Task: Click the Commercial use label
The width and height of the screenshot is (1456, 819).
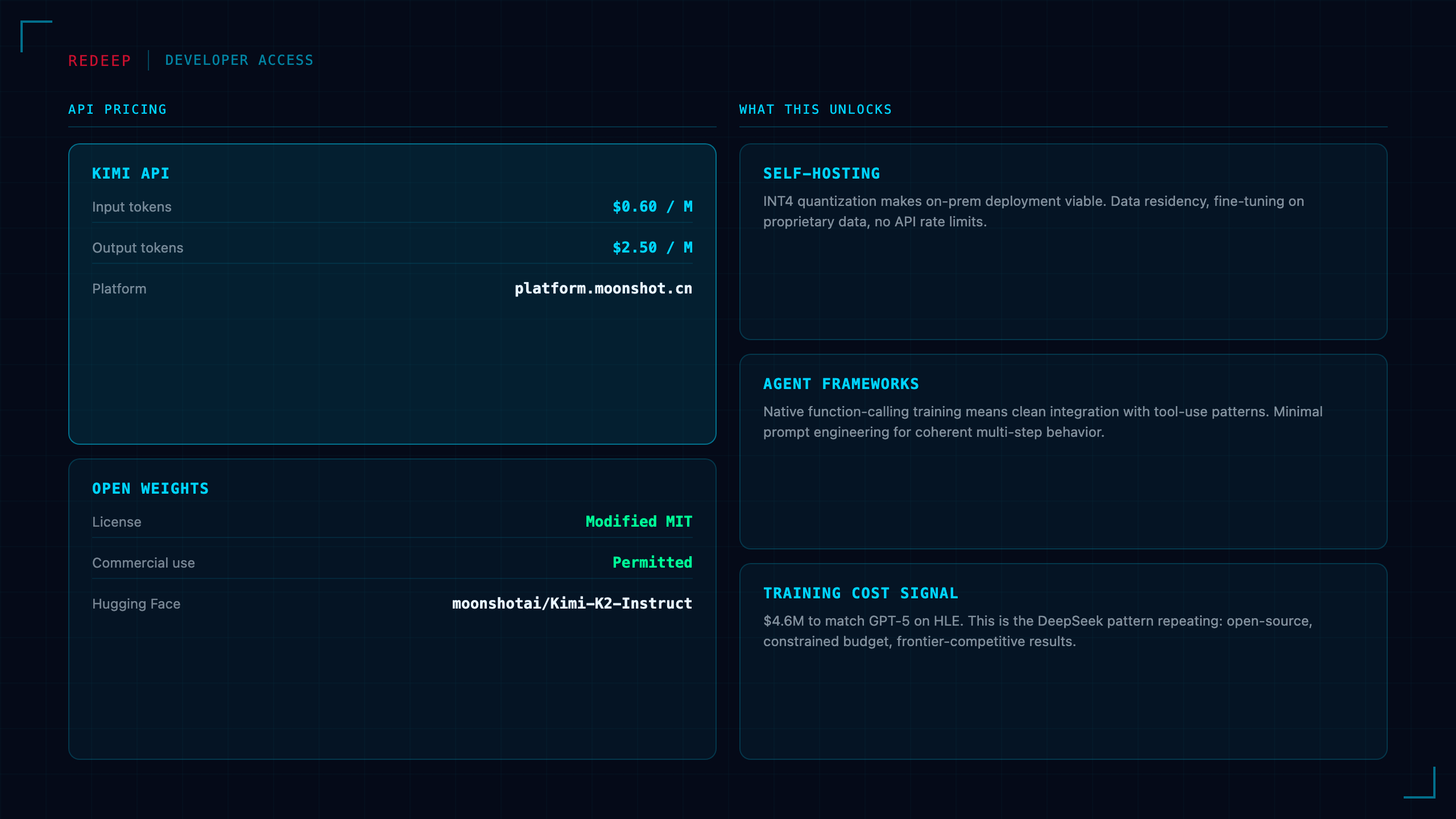Action: (x=143, y=563)
